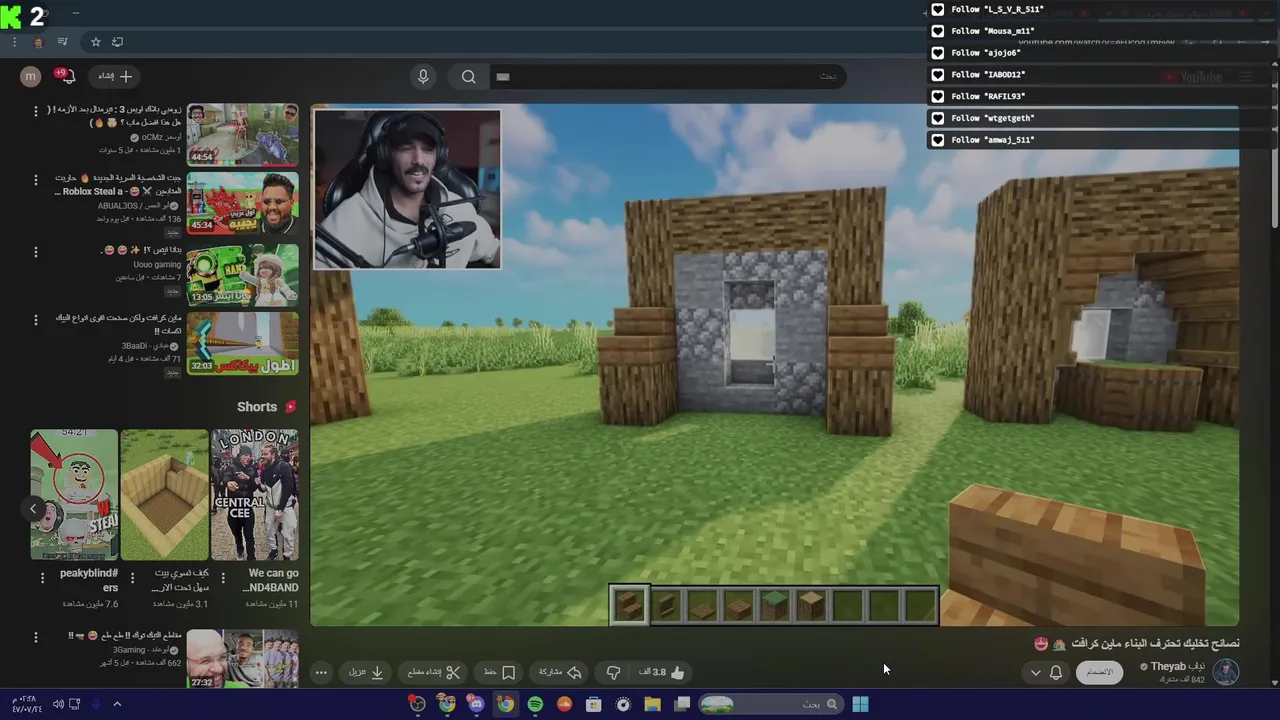Open File Explorer from the taskbar
The width and height of the screenshot is (1280, 720).
[652, 704]
